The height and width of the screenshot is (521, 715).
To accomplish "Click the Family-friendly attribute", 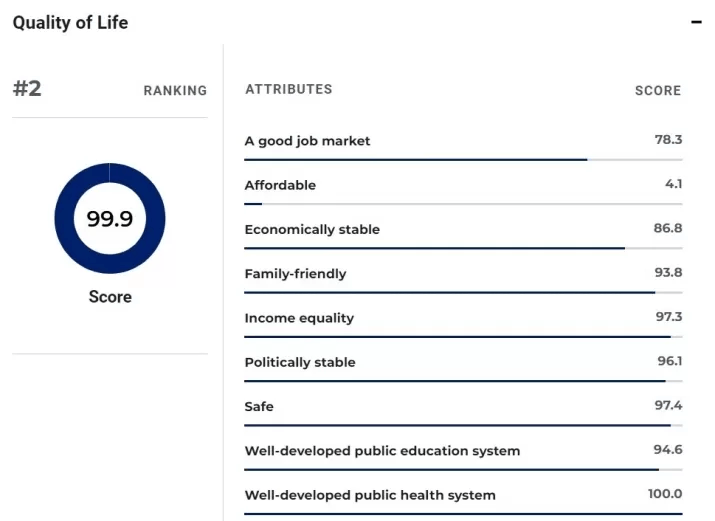I will [295, 274].
